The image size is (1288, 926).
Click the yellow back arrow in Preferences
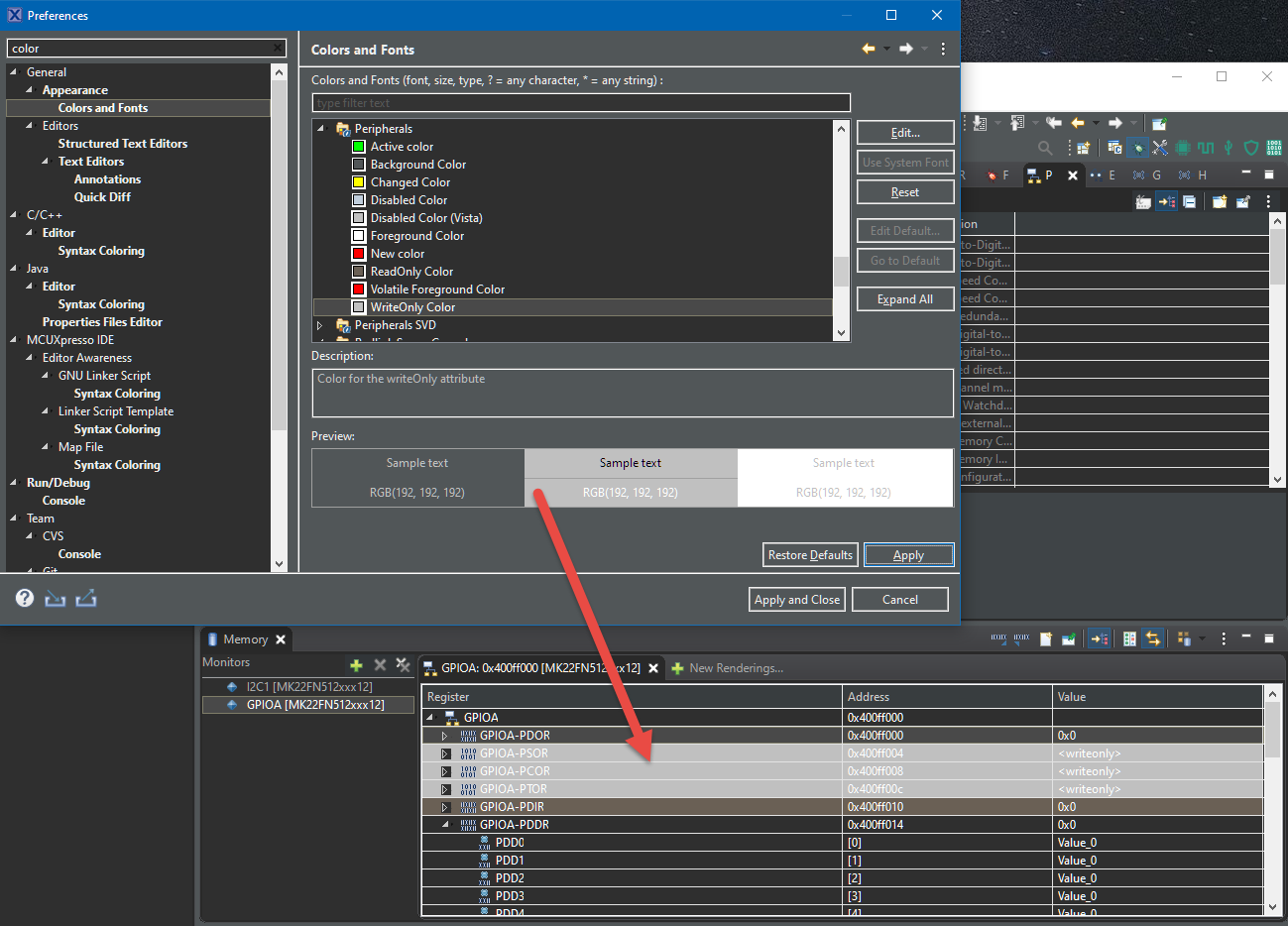869,49
